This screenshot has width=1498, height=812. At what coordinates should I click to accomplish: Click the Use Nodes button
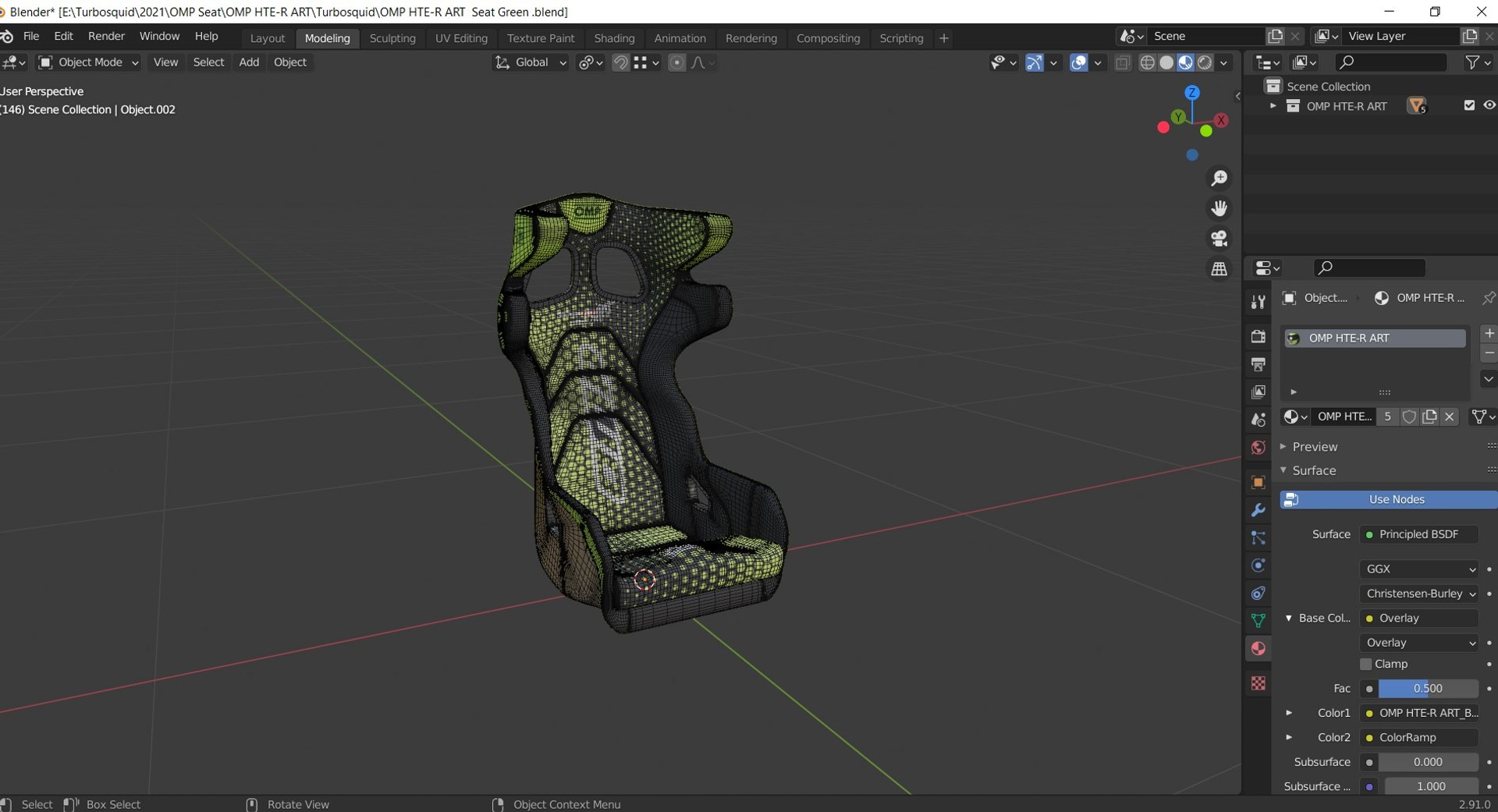pyautogui.click(x=1389, y=499)
